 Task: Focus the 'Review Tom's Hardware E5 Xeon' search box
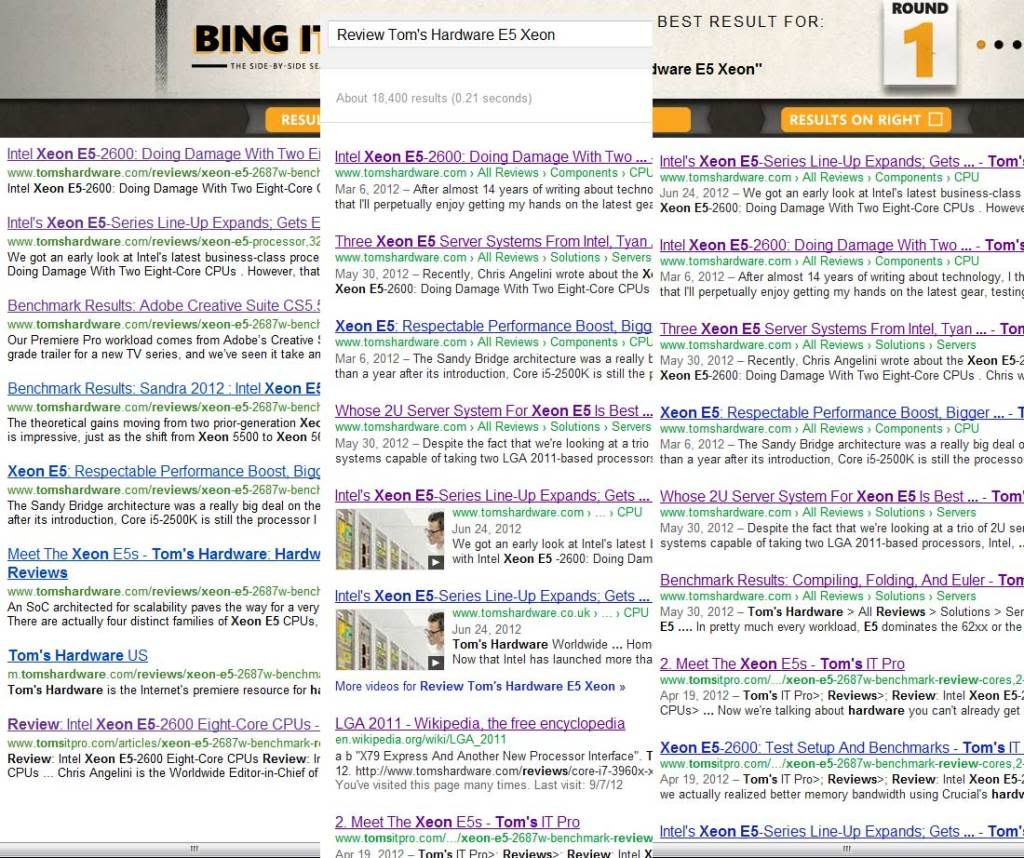[x=489, y=35]
